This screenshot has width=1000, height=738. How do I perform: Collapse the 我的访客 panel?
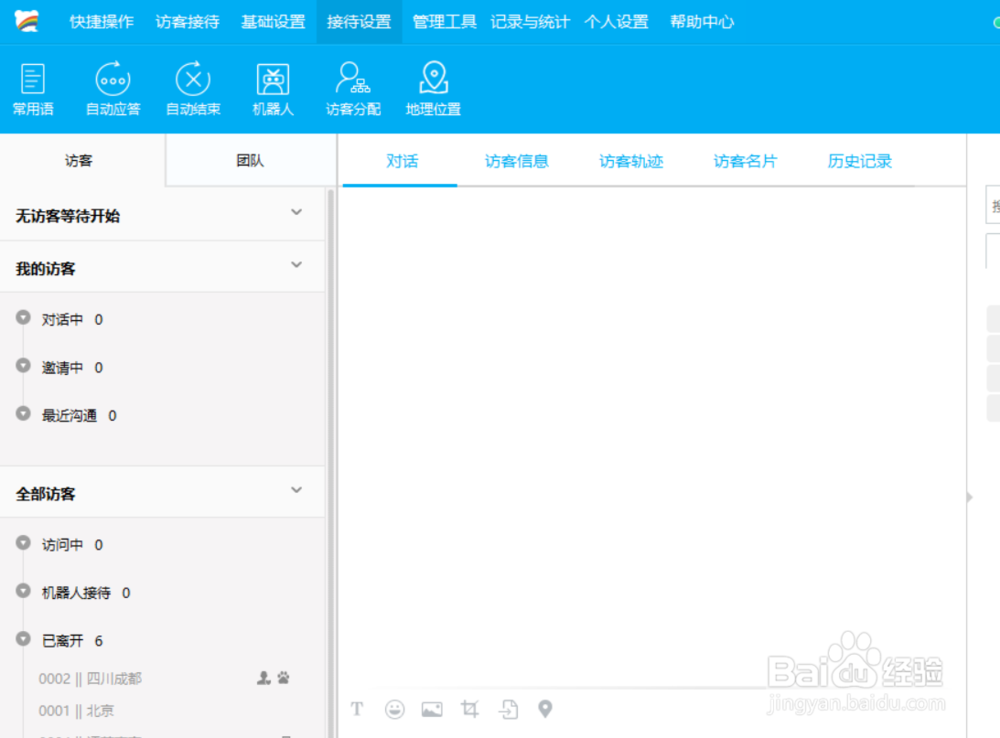pyautogui.click(x=296, y=265)
